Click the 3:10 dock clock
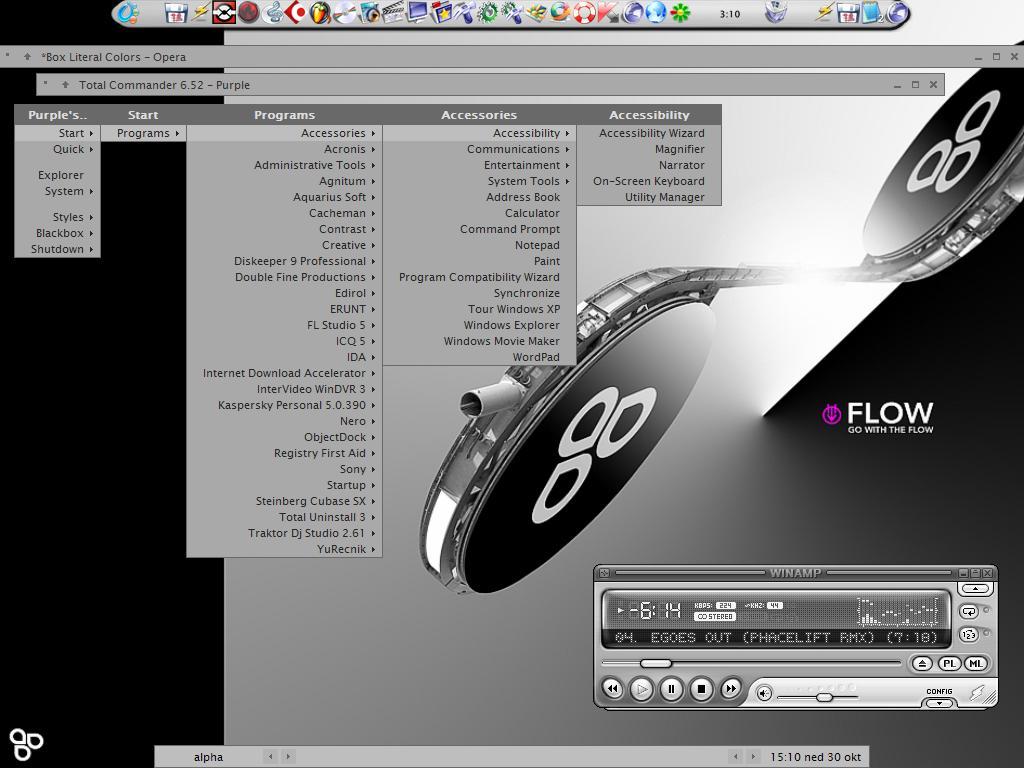1024x768 pixels. [x=729, y=14]
